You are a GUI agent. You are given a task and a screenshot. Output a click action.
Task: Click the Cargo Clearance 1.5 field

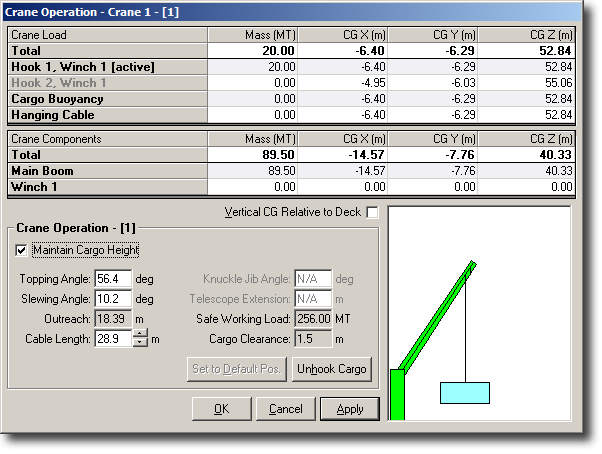pyautogui.click(x=313, y=339)
